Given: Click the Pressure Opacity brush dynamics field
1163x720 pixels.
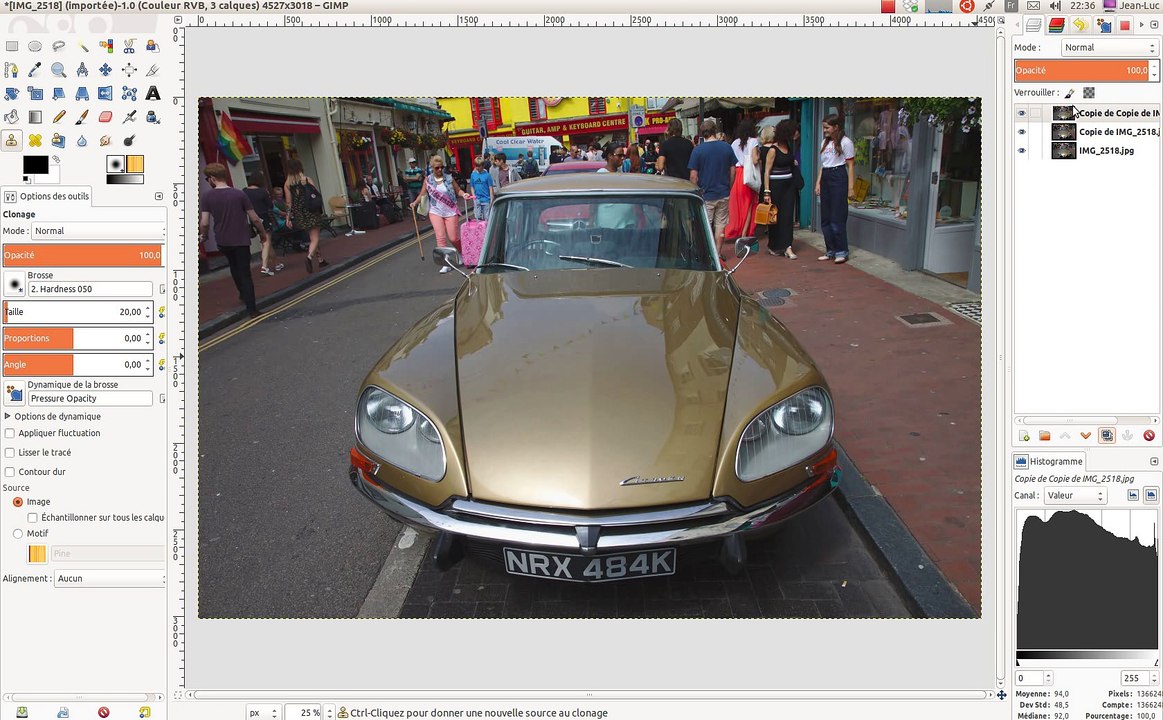Looking at the screenshot, I should point(90,398).
